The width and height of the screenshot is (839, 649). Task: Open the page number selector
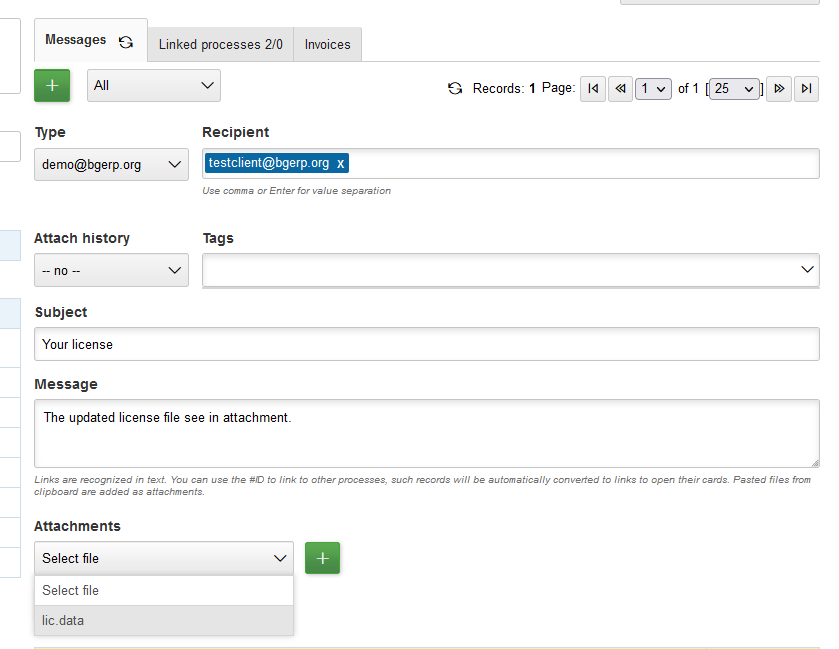point(653,88)
